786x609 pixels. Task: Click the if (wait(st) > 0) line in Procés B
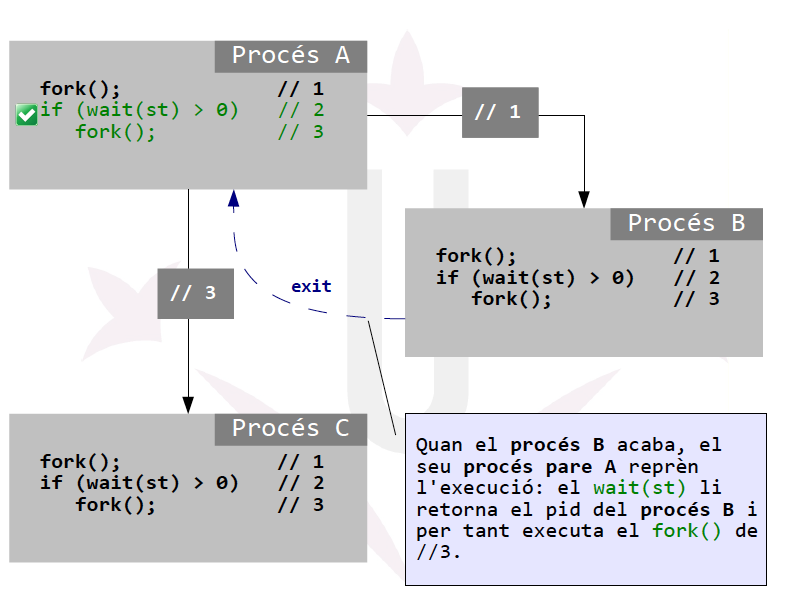pyautogui.click(x=535, y=277)
